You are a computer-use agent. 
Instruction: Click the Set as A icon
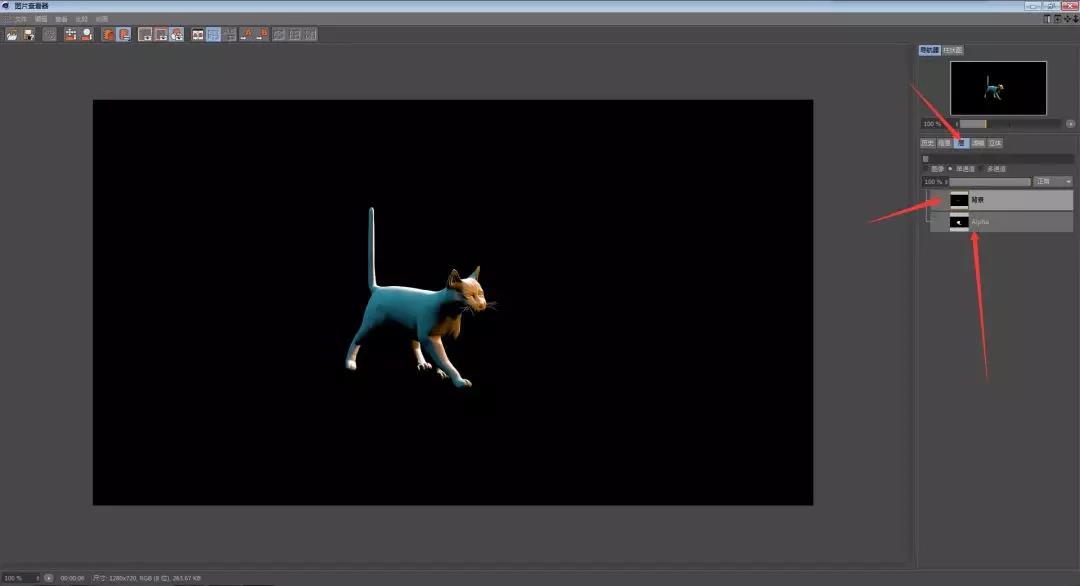point(246,34)
